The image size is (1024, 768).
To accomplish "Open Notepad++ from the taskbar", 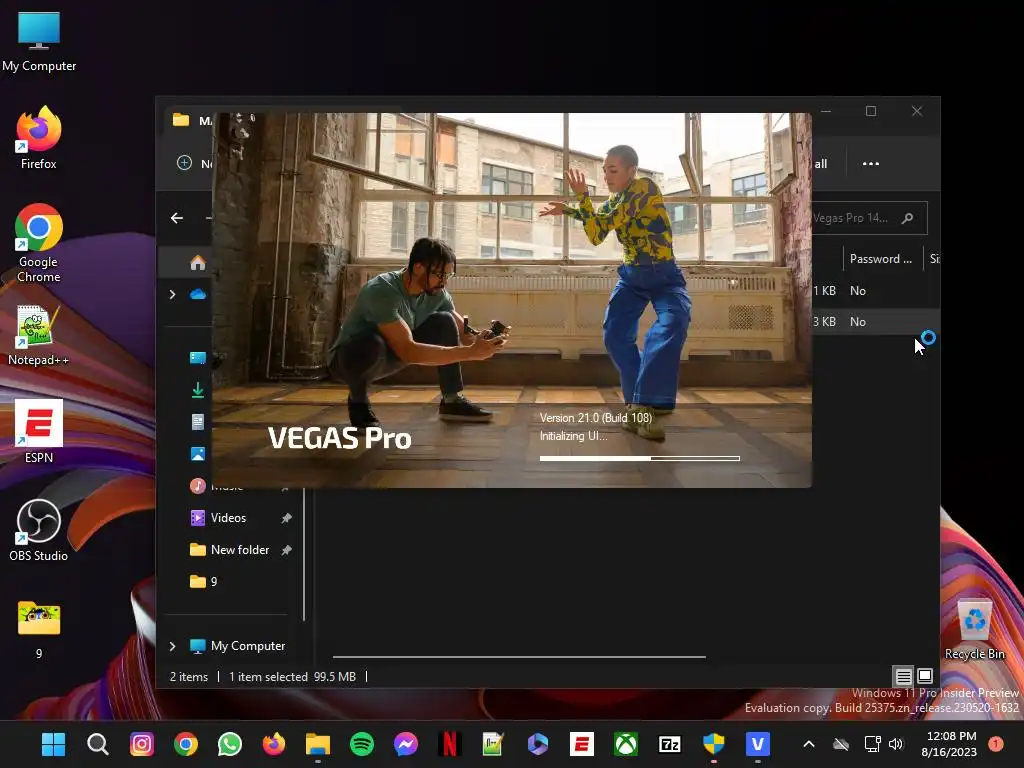I will click(x=493, y=744).
